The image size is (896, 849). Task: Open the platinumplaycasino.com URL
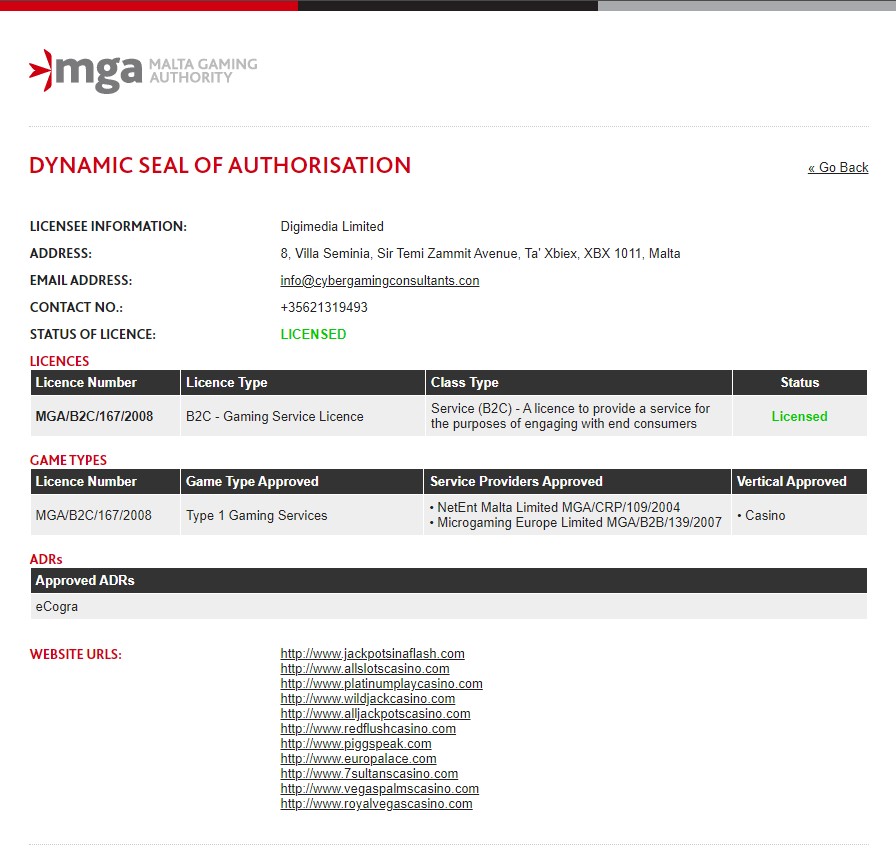point(381,683)
